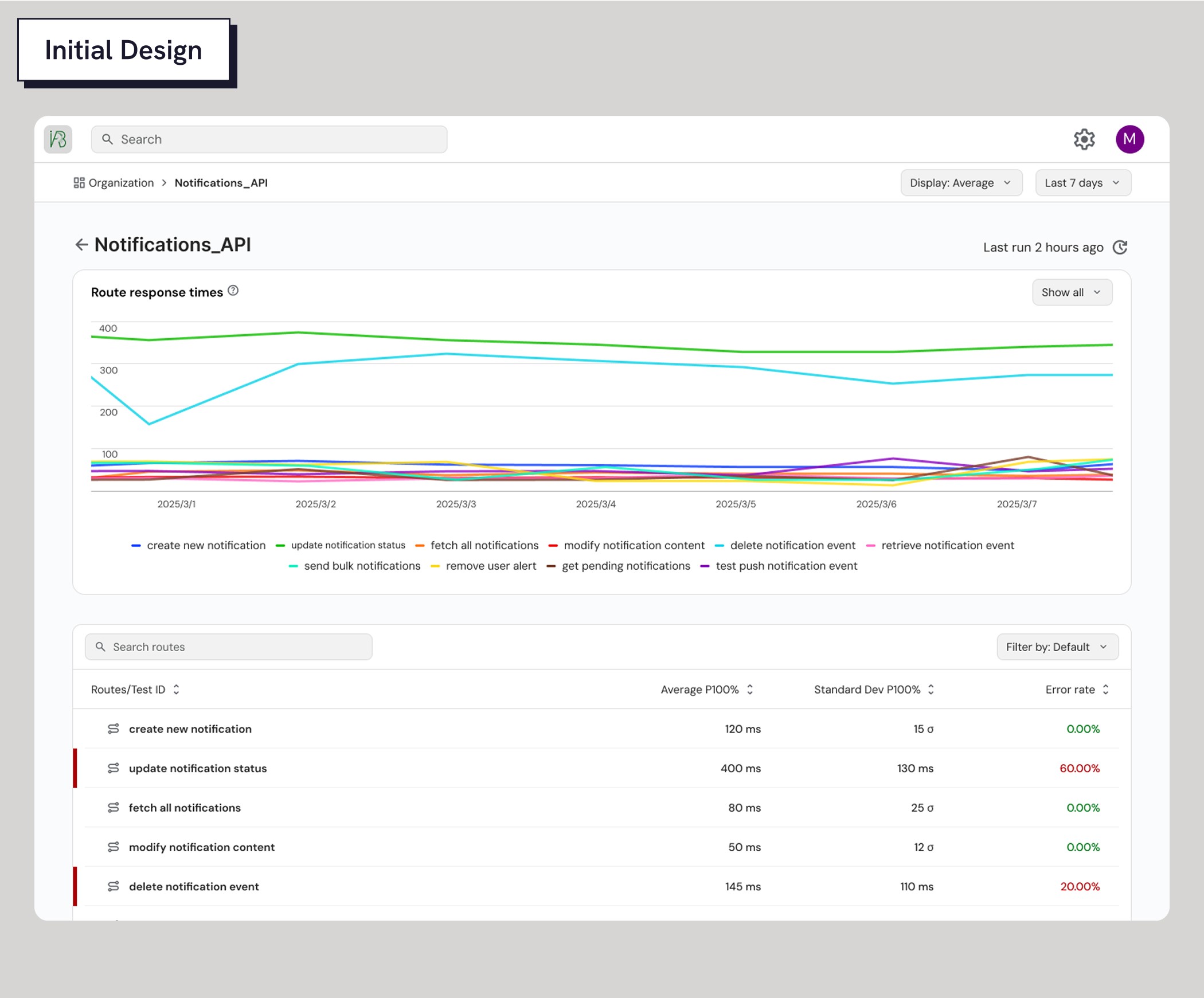Toggle update notification status legend series
The width and height of the screenshot is (1204, 998).
pos(347,545)
